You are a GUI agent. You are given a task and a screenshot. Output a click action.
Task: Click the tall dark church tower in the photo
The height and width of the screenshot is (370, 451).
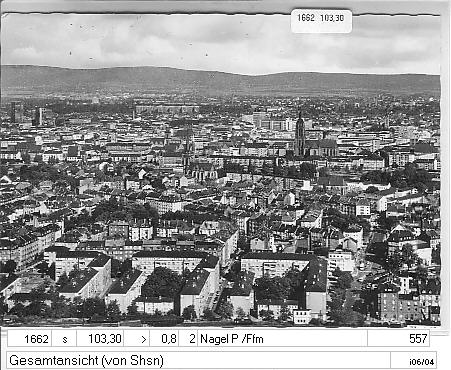pos(300,135)
